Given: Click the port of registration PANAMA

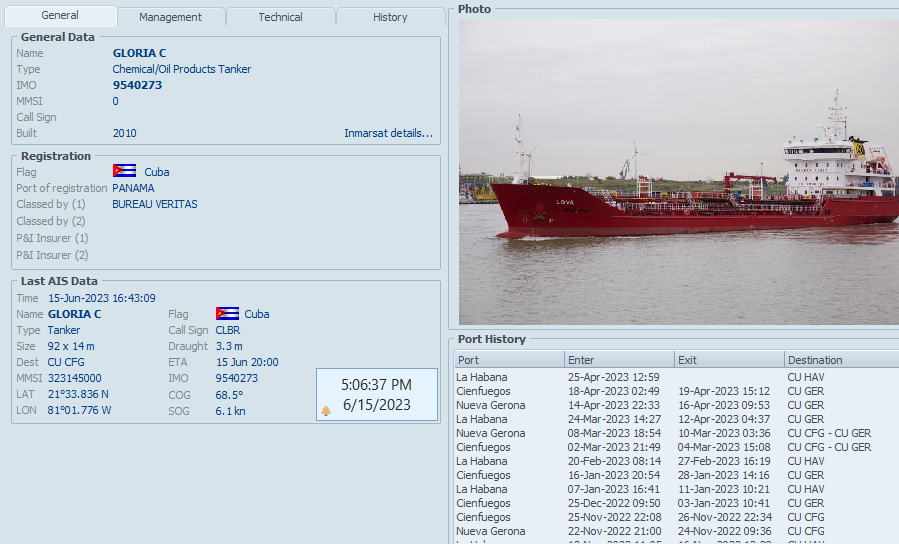Looking at the screenshot, I should point(133,188).
